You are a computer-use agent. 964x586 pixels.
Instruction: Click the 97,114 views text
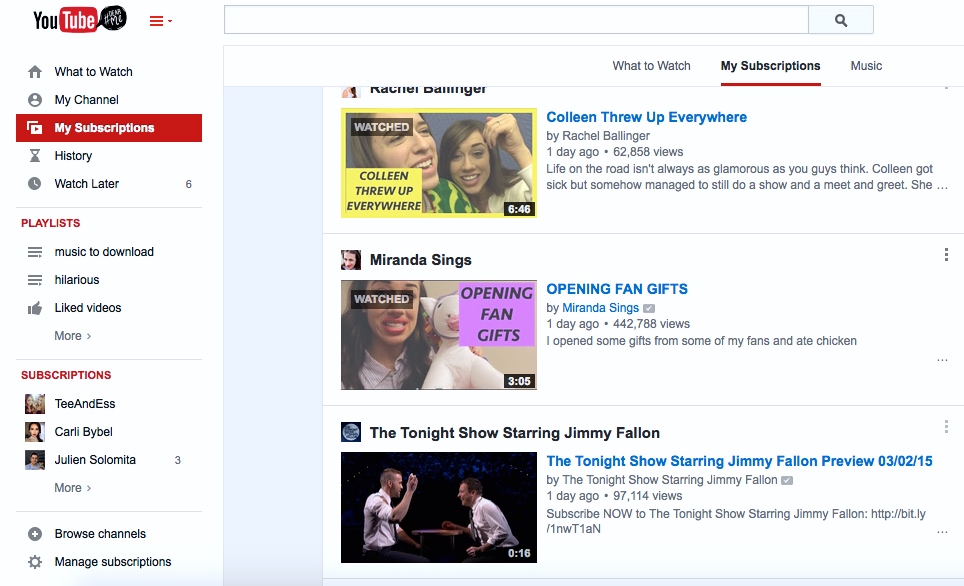(647, 496)
